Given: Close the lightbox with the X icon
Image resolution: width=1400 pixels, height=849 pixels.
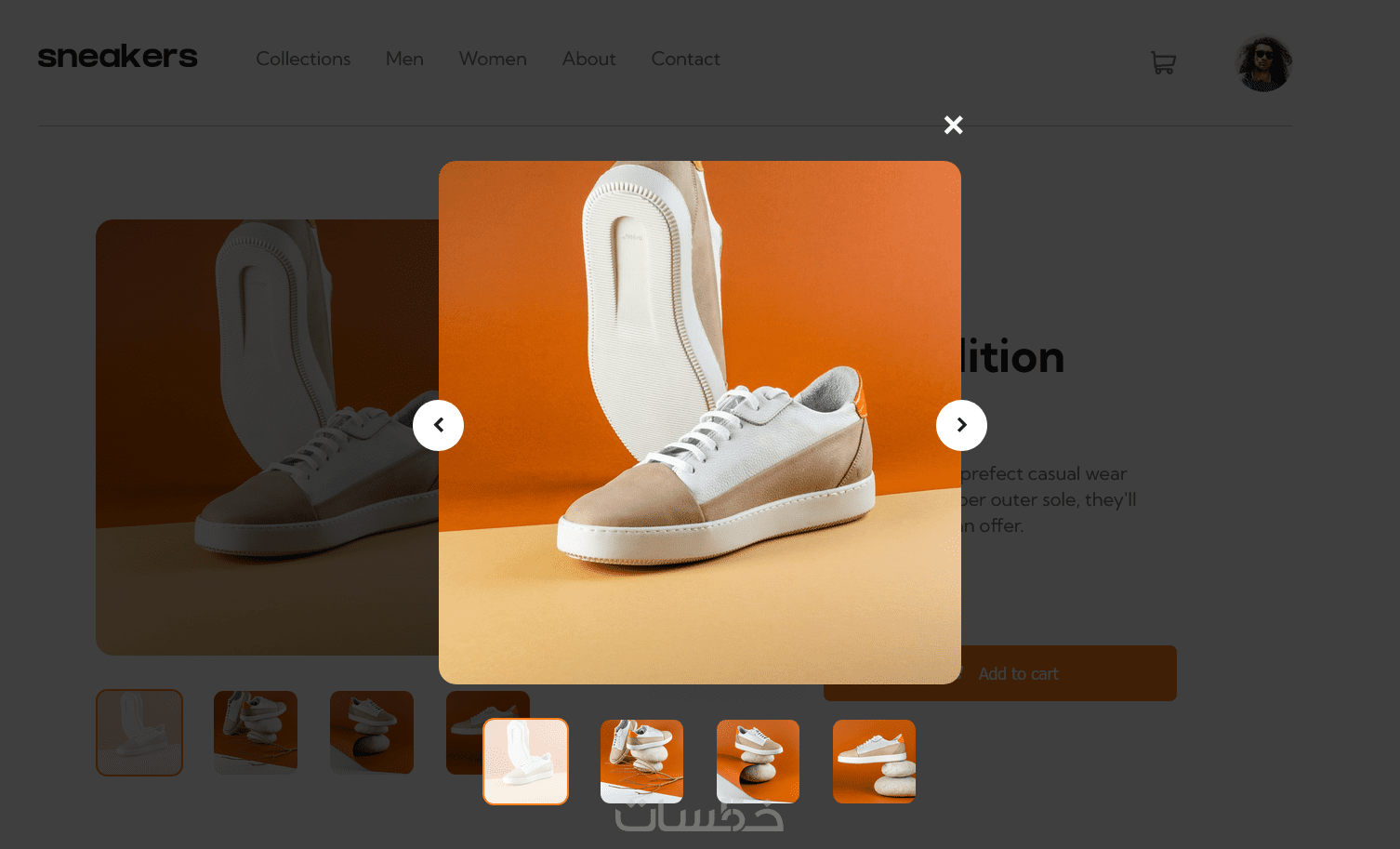Looking at the screenshot, I should (953, 125).
